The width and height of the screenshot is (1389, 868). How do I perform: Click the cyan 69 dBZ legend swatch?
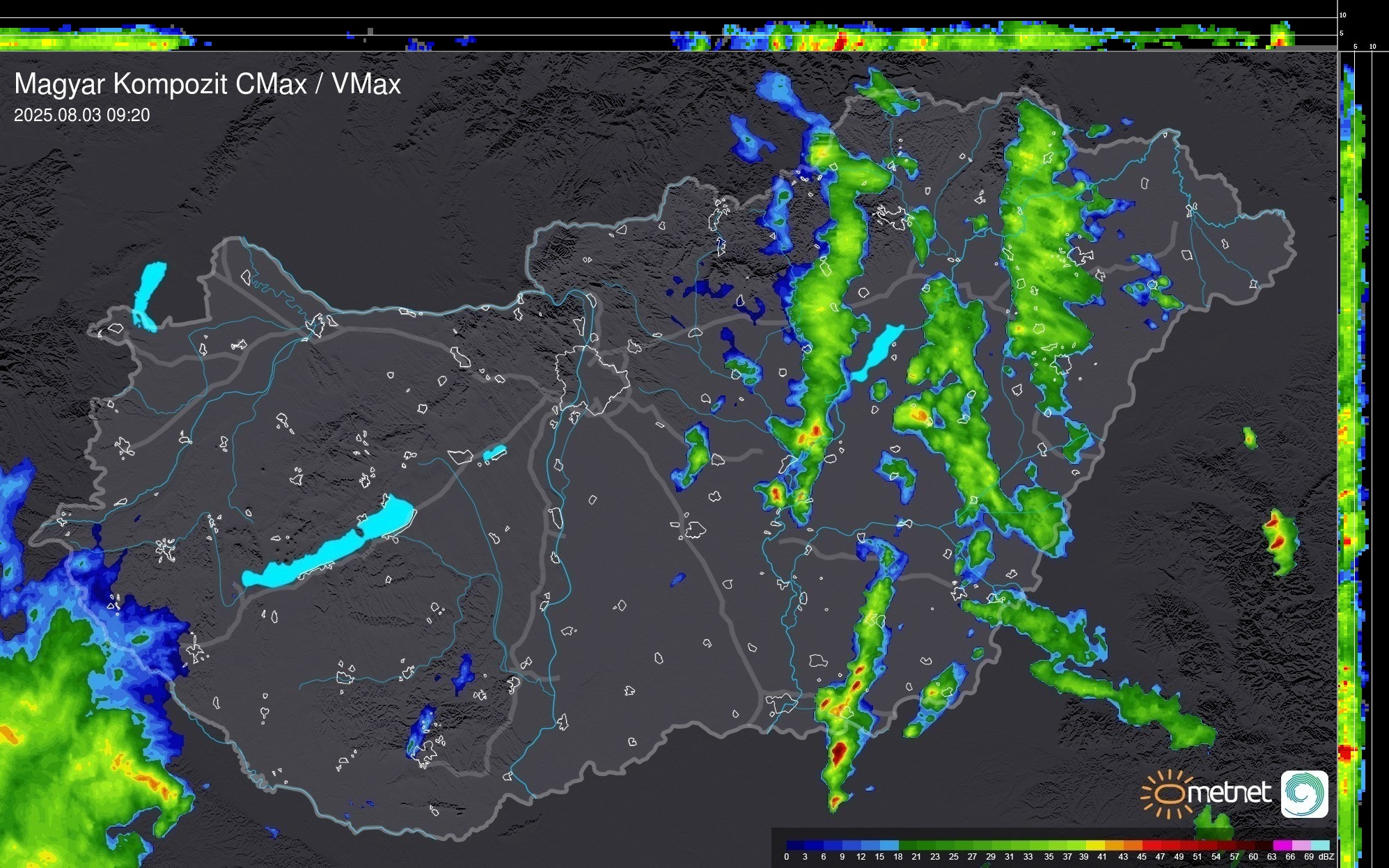pyautogui.click(x=1319, y=845)
